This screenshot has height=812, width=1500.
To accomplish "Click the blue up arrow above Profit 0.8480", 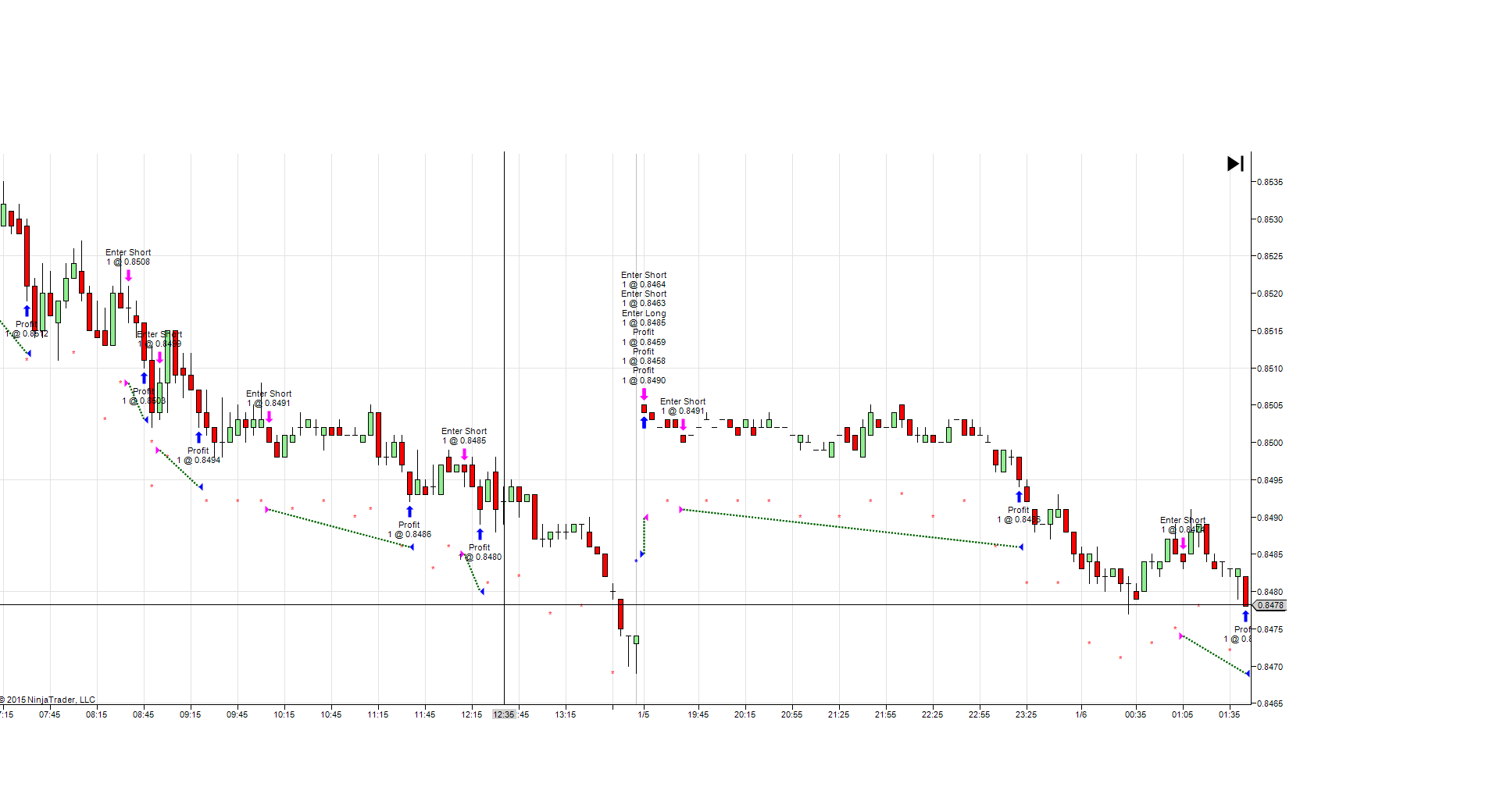I will (x=480, y=534).
